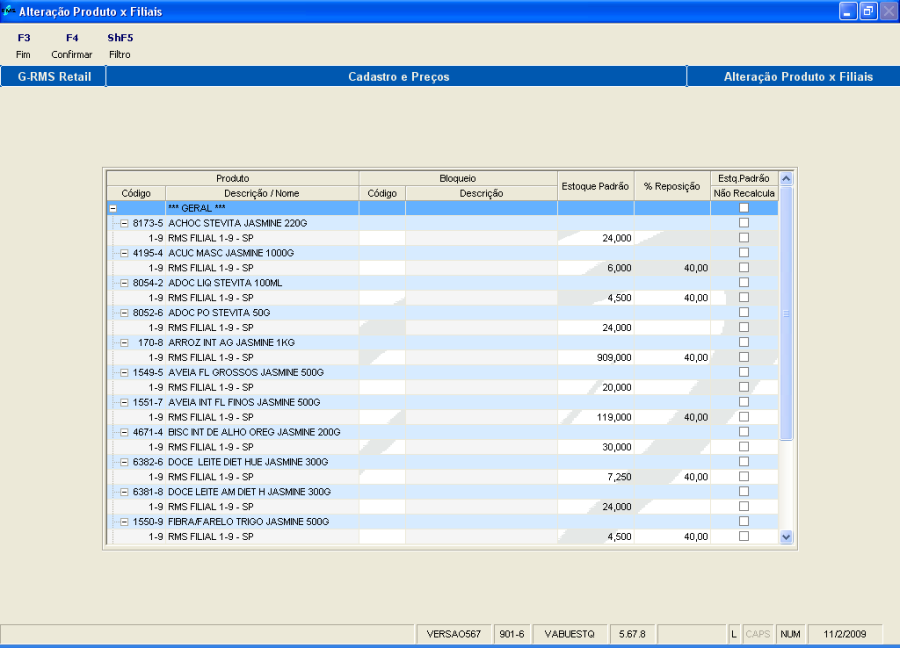The image size is (900, 648).
Task: Click Estoque Padrão cell 30,000
Action: 595,447
